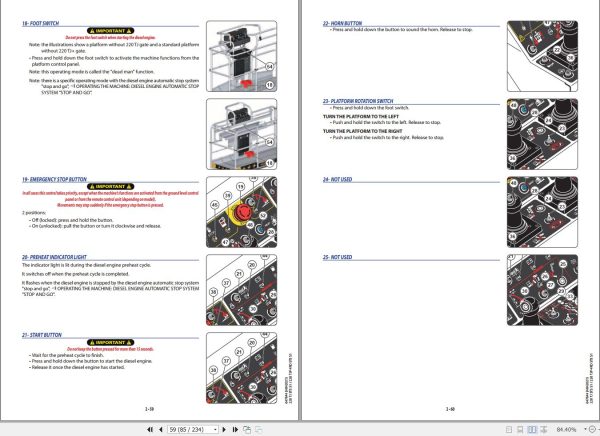Go to the first page
The image size is (600, 436).
(x=150, y=429)
